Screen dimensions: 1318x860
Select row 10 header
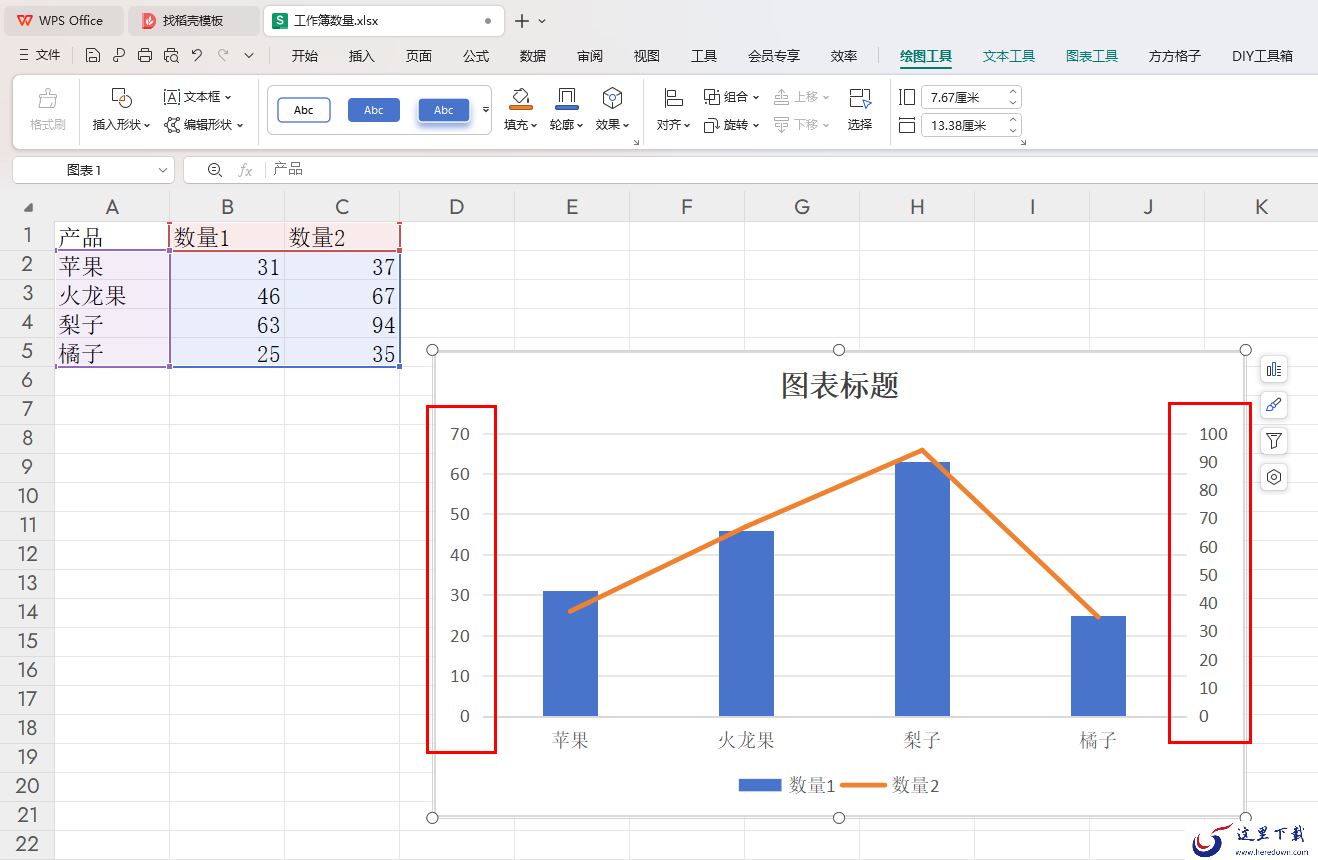(28, 496)
